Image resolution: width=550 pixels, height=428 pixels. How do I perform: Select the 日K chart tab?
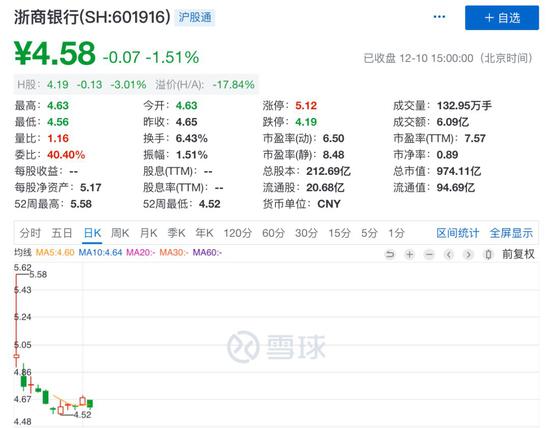(93, 233)
